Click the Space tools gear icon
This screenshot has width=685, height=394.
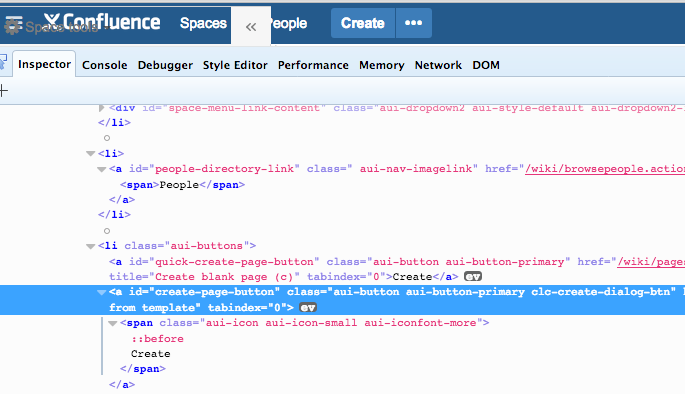(x=12, y=27)
